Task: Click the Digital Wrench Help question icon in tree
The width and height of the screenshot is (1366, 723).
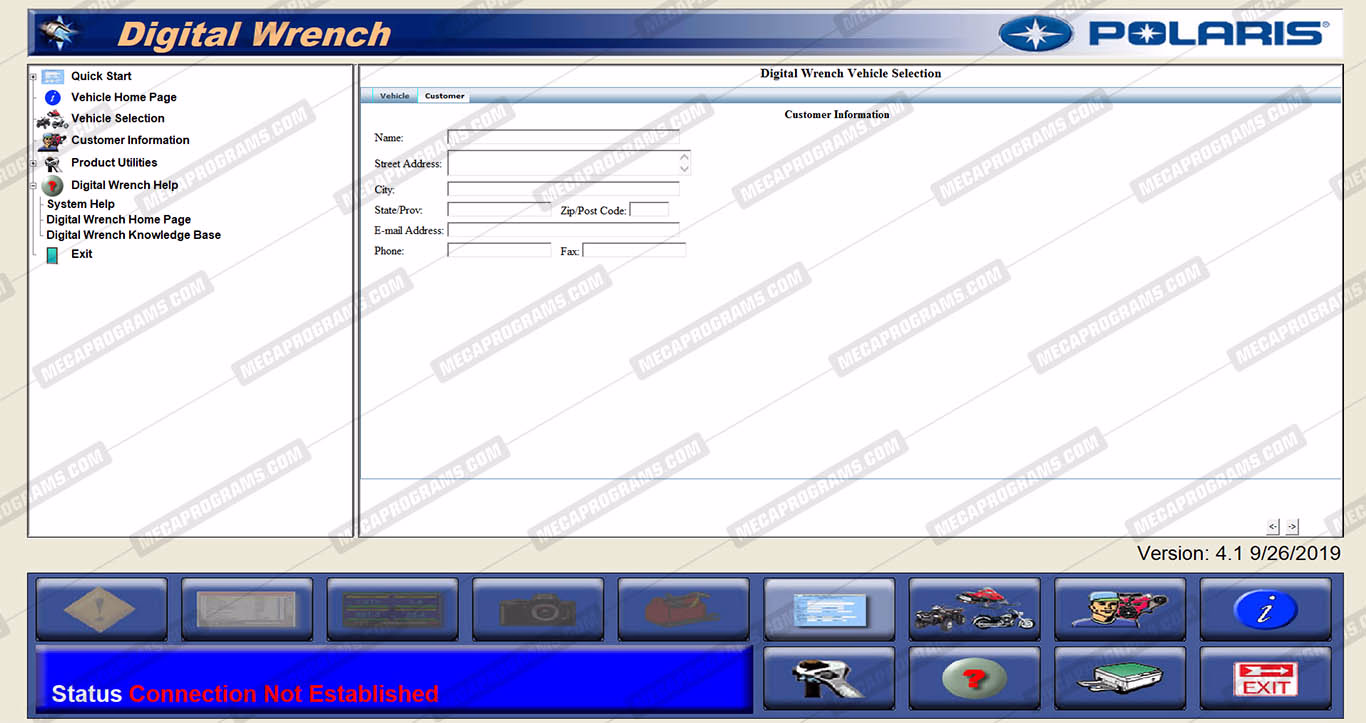Action: [x=53, y=185]
